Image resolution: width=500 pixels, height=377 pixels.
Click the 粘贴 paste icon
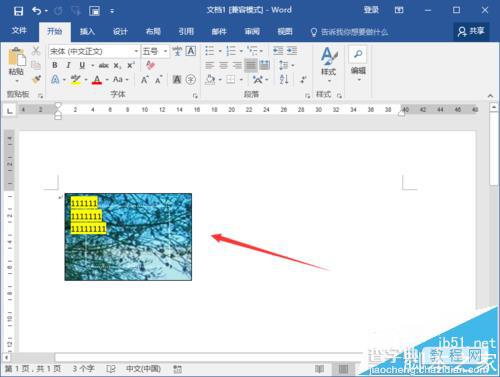point(17,56)
